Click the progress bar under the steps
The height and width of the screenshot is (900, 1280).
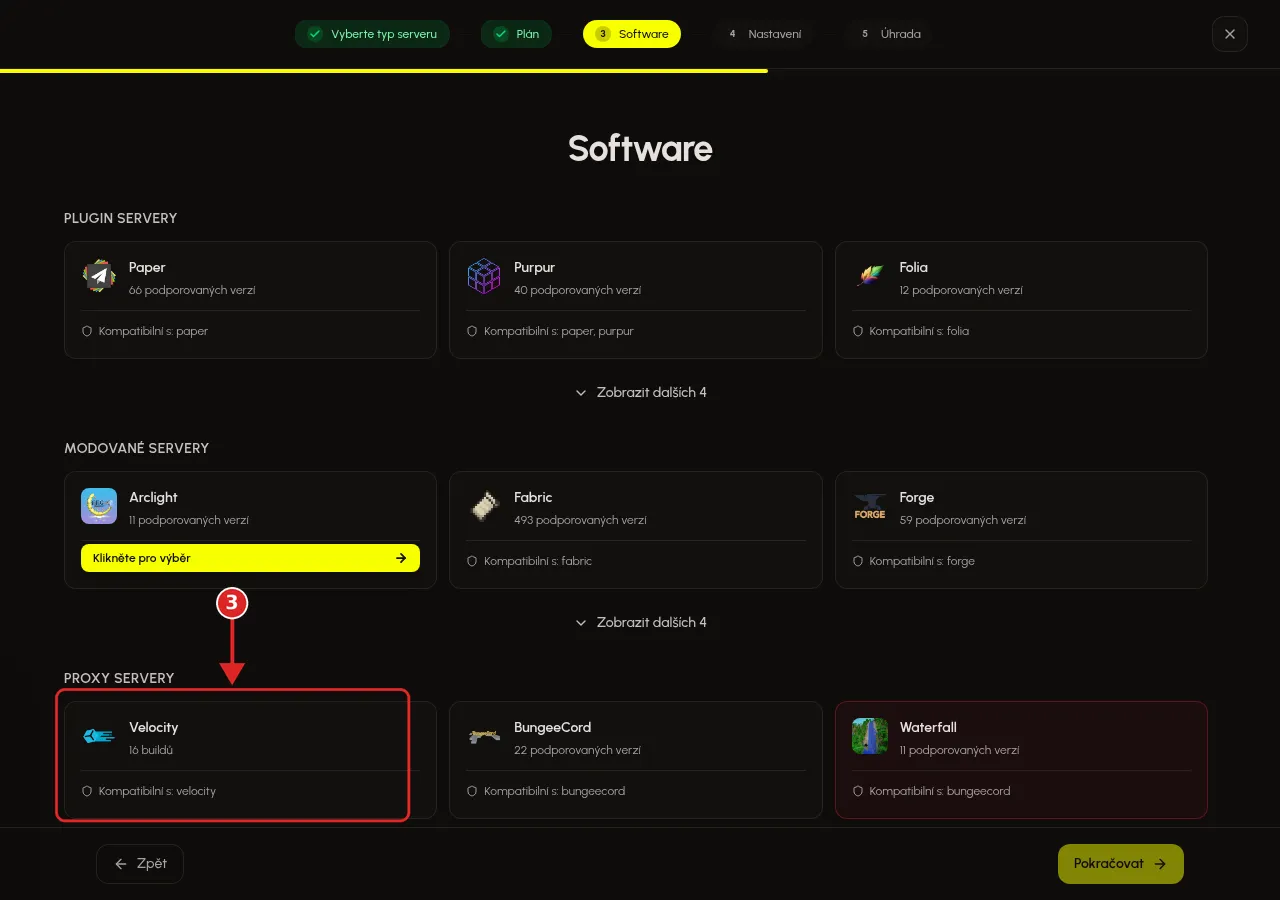(x=384, y=71)
